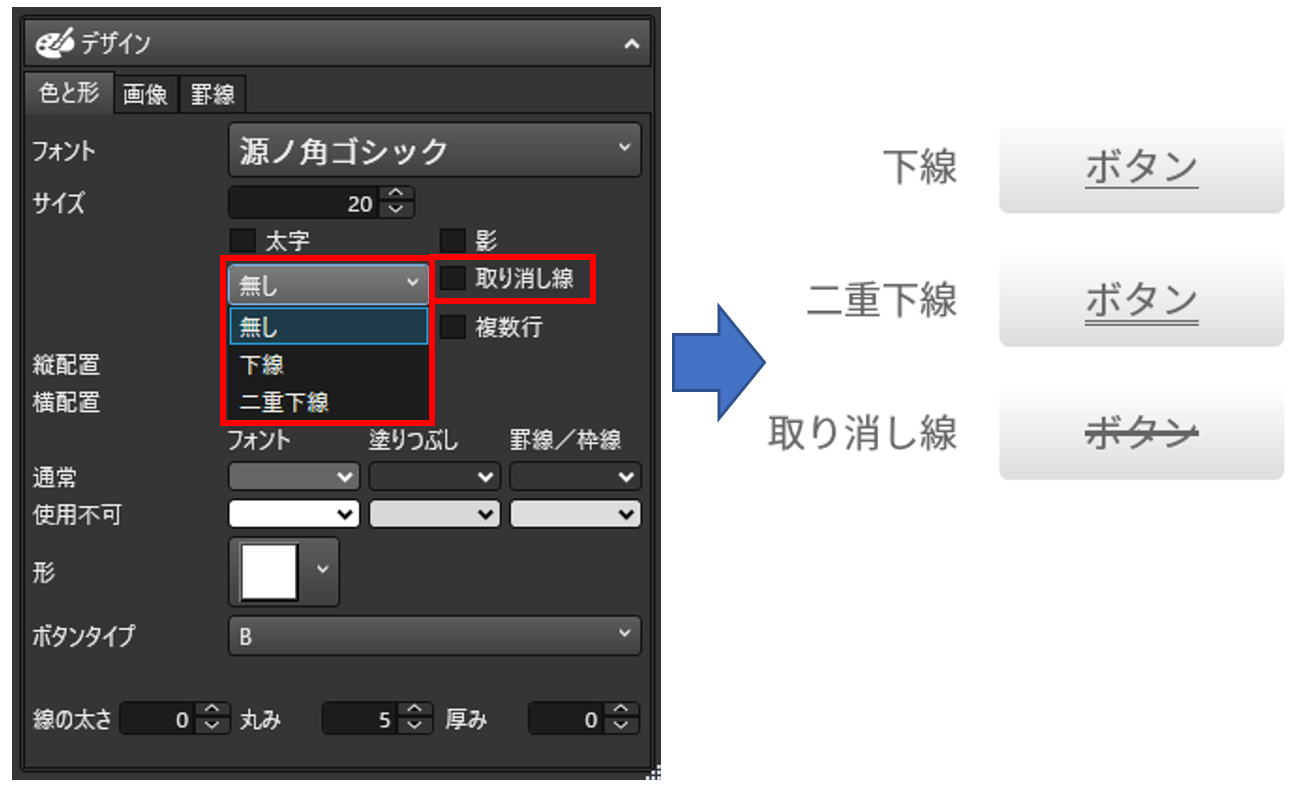The width and height of the screenshot is (1297, 786).
Task: Enable the 太字 checkbox
Action: click(x=243, y=239)
